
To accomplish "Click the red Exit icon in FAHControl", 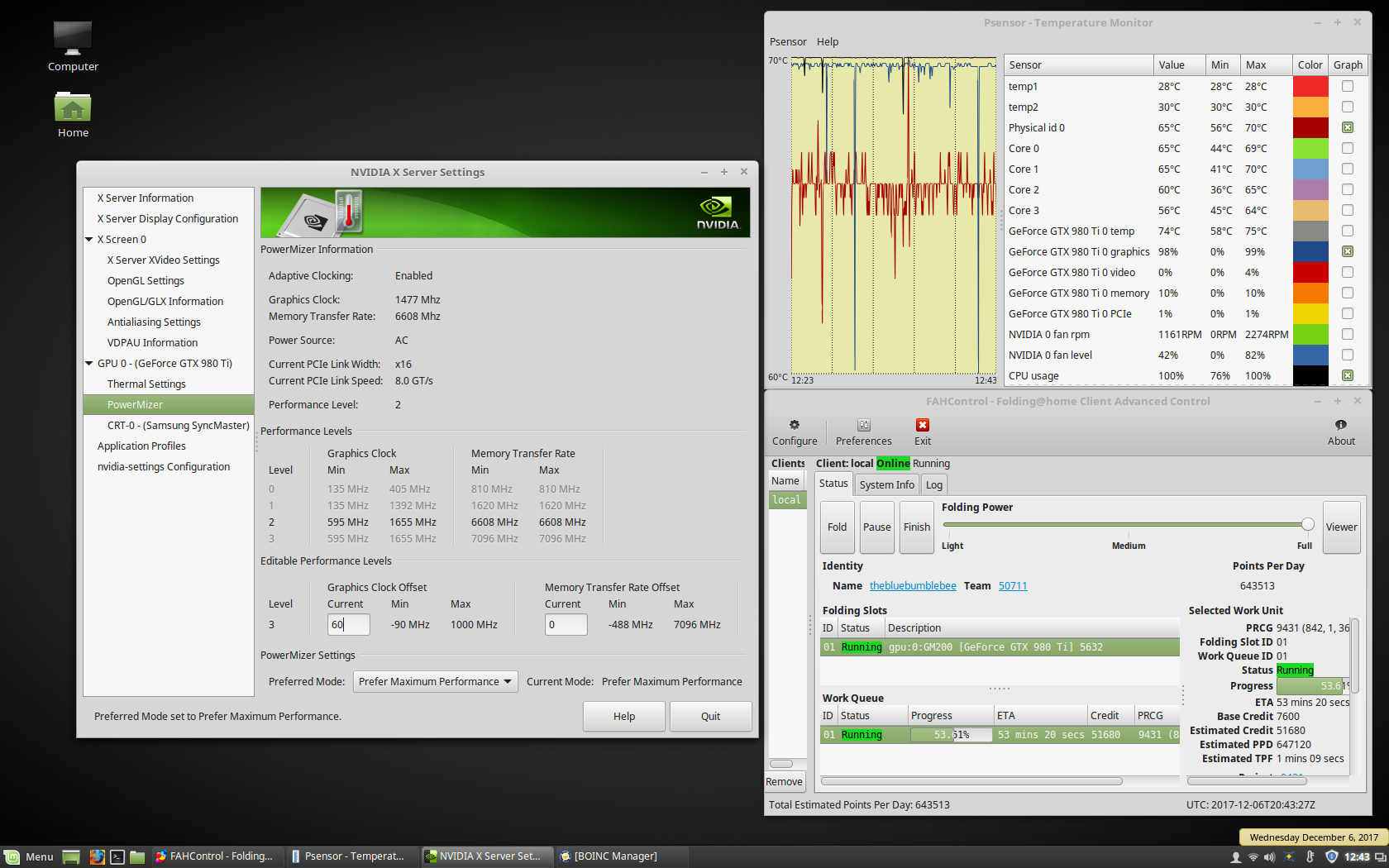I will coord(923,432).
